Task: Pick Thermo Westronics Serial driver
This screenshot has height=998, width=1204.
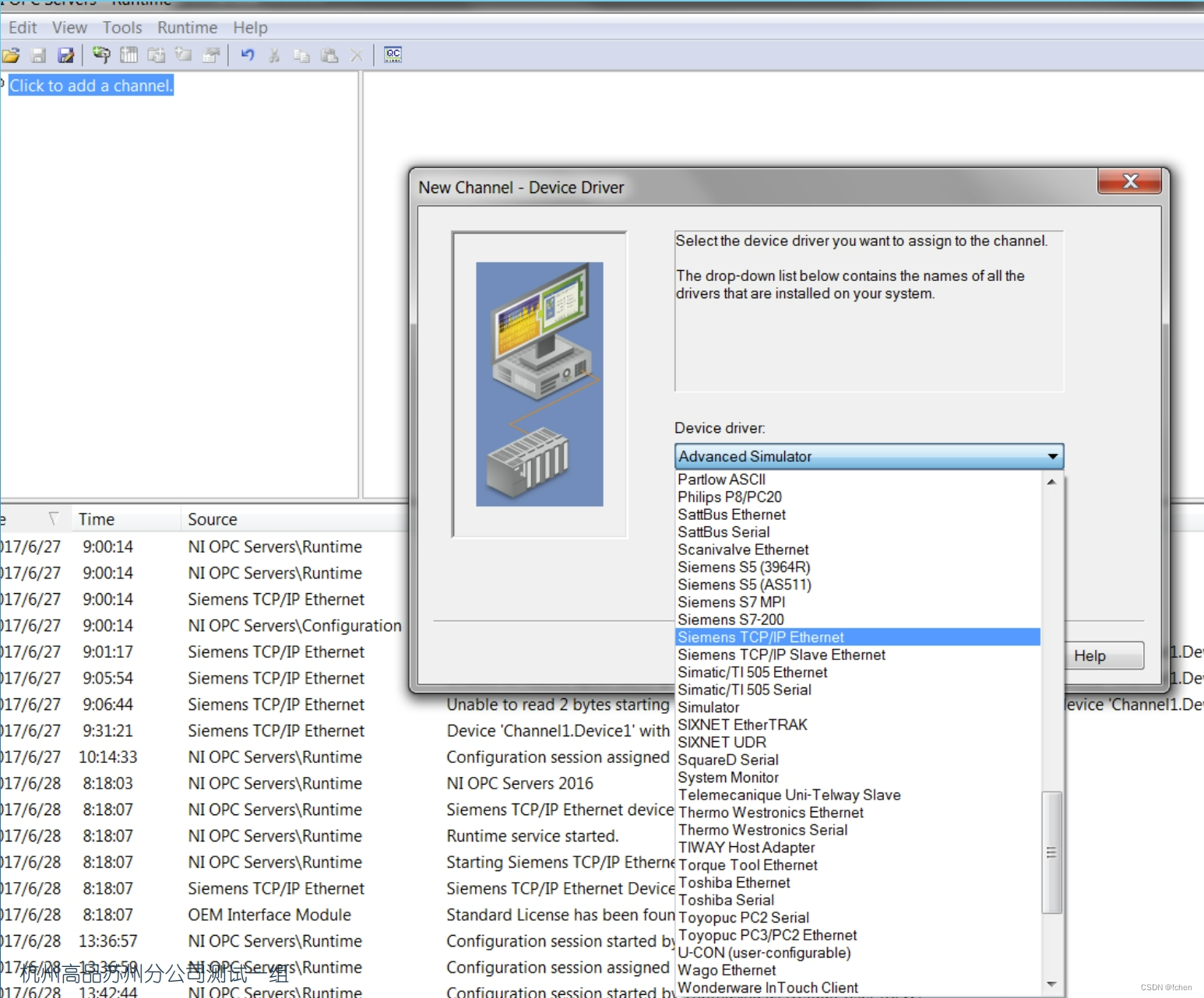Action: [857, 830]
